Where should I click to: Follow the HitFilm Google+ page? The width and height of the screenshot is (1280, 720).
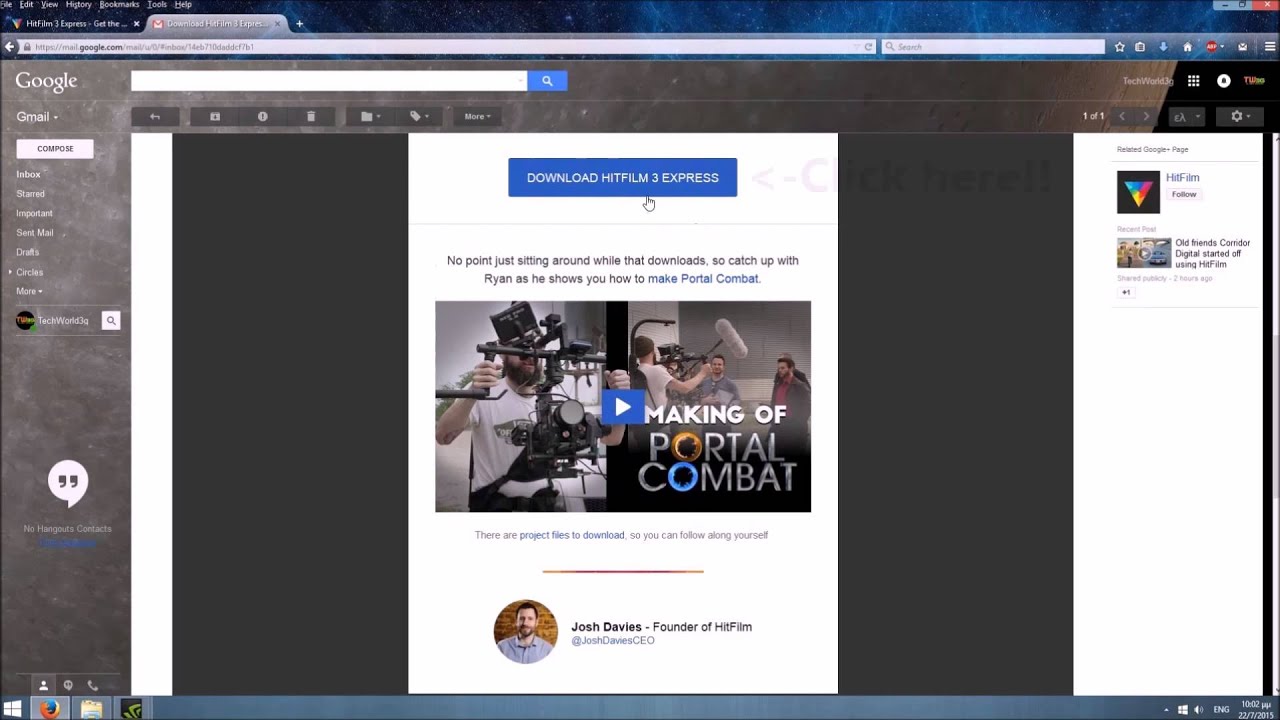coord(1184,194)
